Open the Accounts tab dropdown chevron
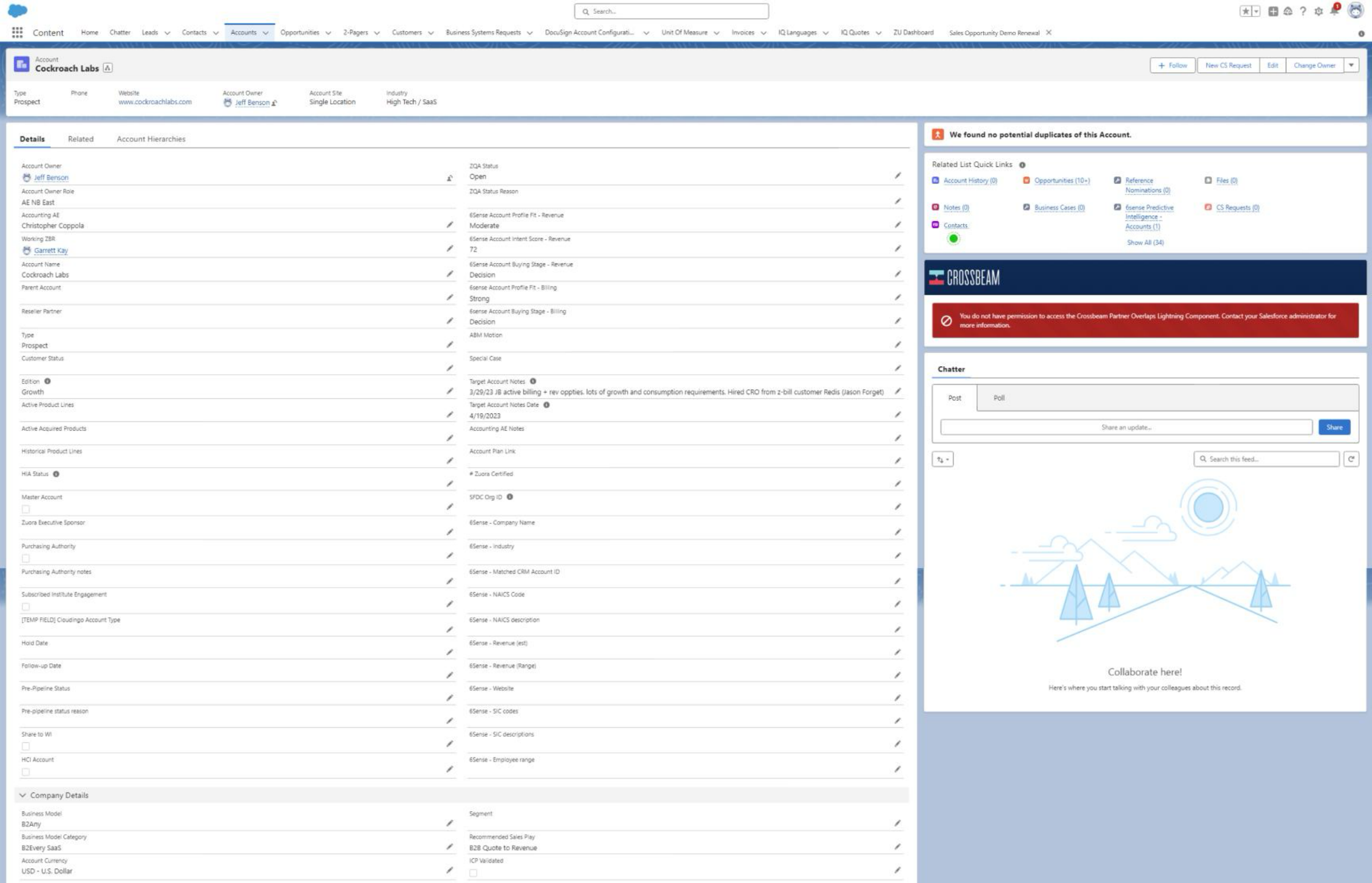 [x=266, y=33]
